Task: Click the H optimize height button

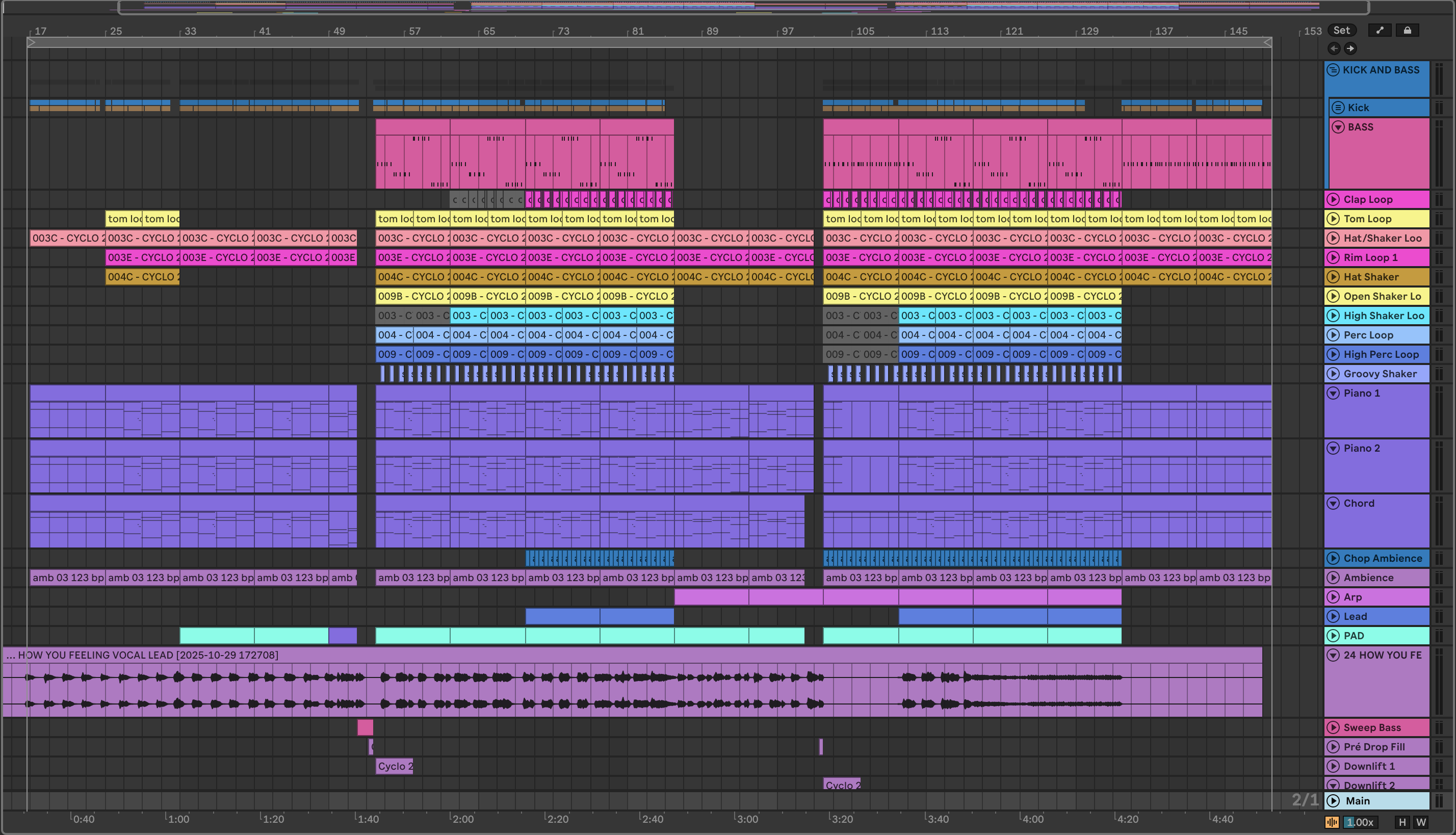Action: point(1402,822)
